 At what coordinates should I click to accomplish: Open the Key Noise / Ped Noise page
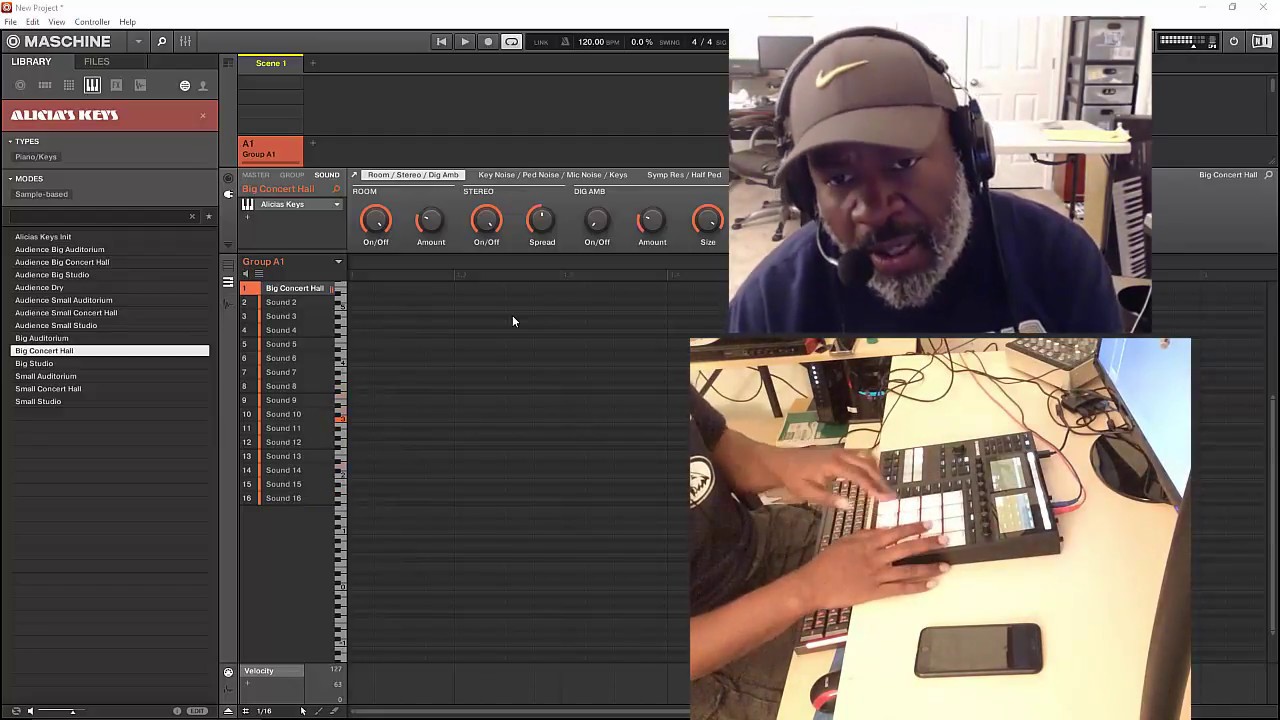tap(552, 175)
